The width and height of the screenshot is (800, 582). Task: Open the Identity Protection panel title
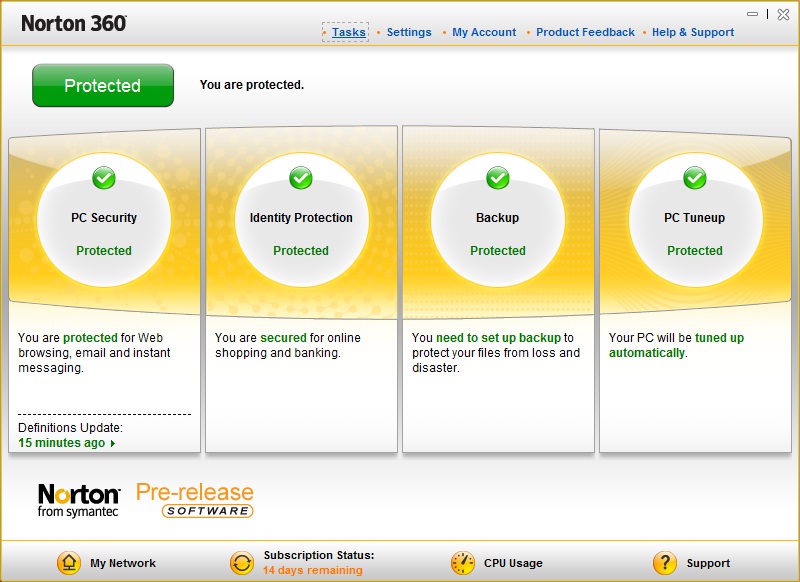[x=301, y=218]
